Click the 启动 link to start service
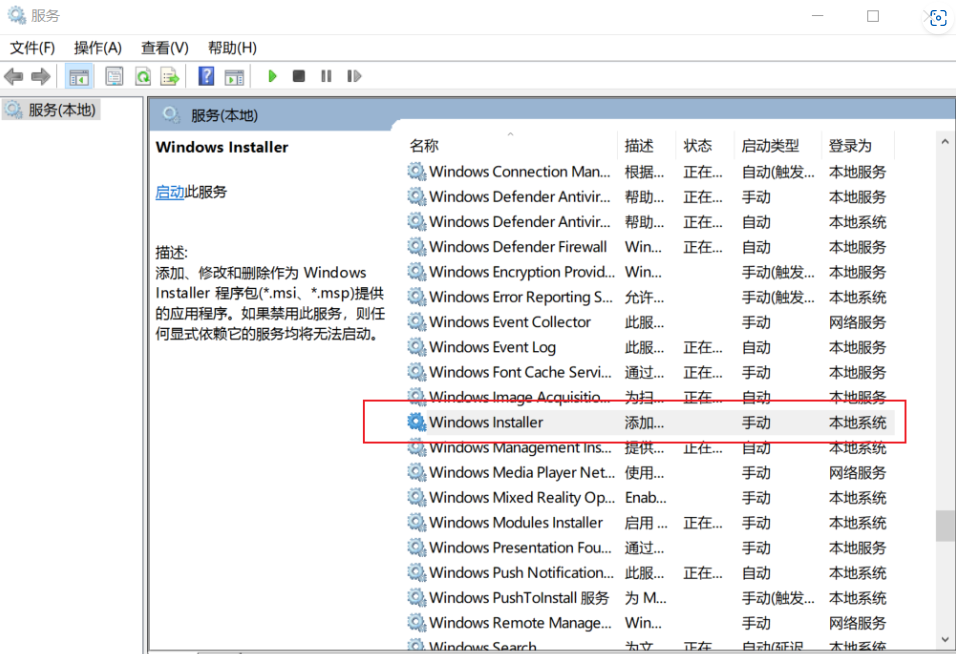This screenshot has width=956, height=654. [169, 192]
